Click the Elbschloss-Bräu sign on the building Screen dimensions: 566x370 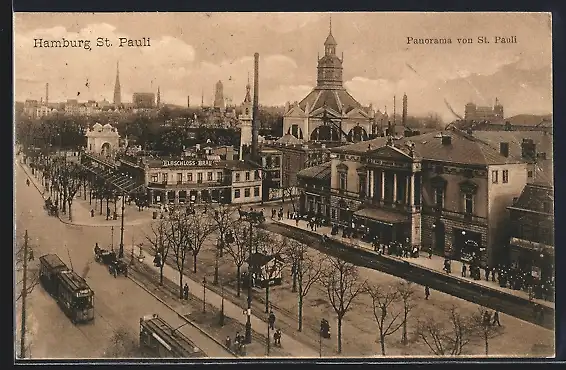coord(187,163)
